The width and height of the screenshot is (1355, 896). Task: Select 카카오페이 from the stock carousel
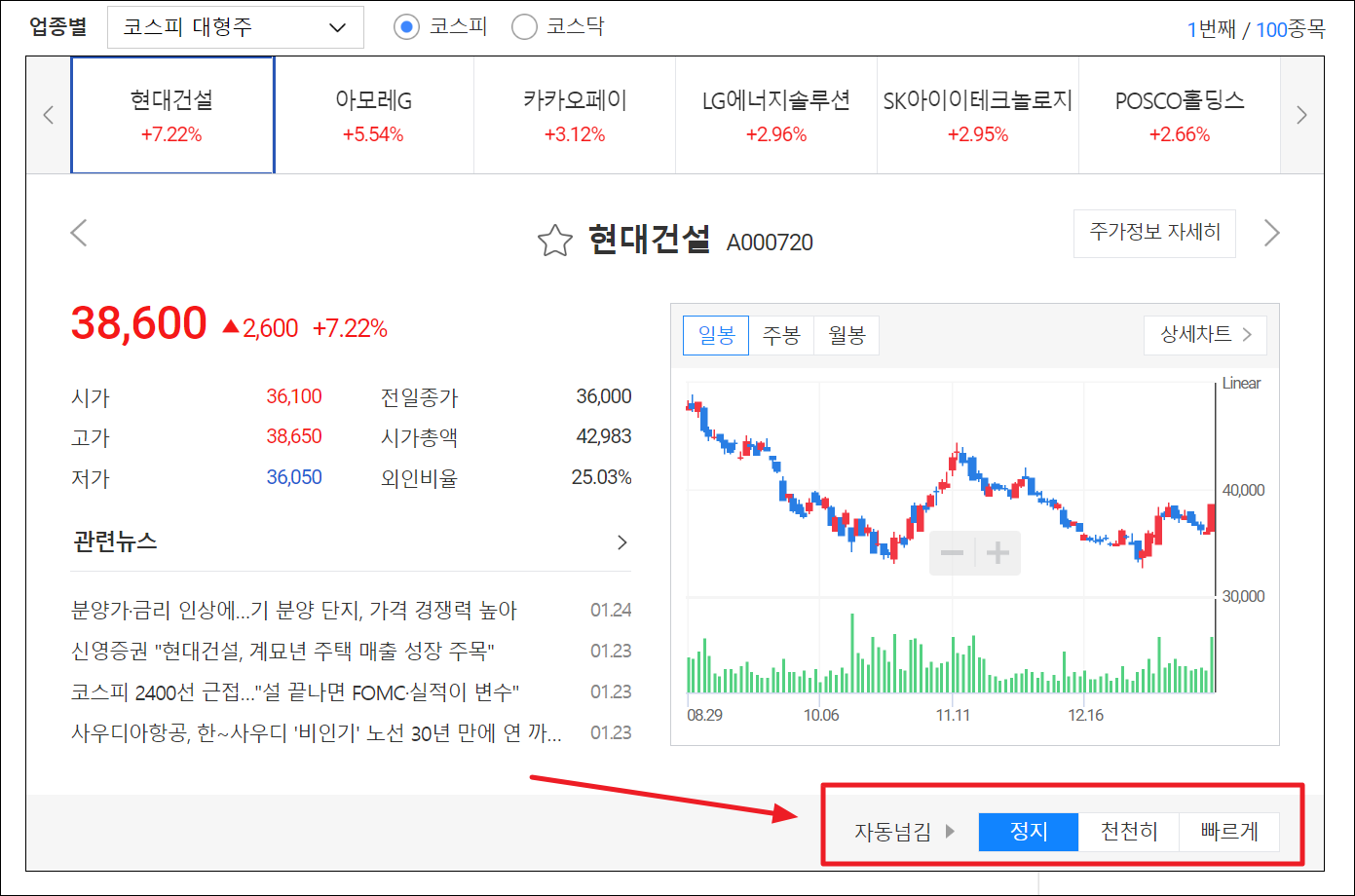(x=574, y=114)
